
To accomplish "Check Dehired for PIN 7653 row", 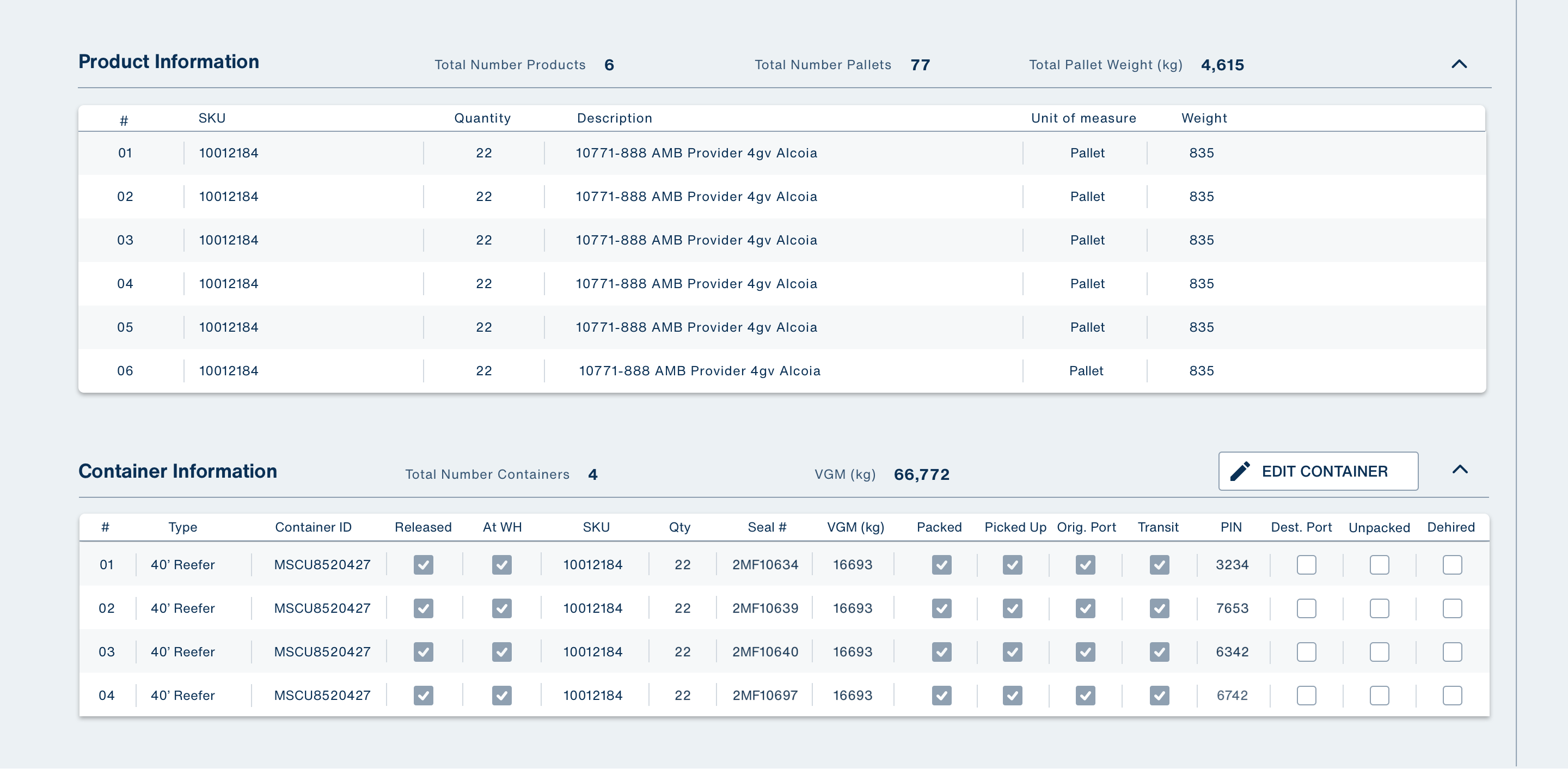I will coord(1453,608).
